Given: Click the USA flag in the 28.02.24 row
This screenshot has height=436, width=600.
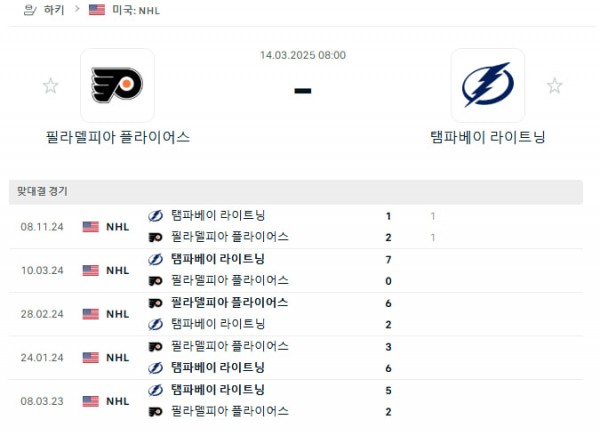Looking at the screenshot, I should (91, 314).
